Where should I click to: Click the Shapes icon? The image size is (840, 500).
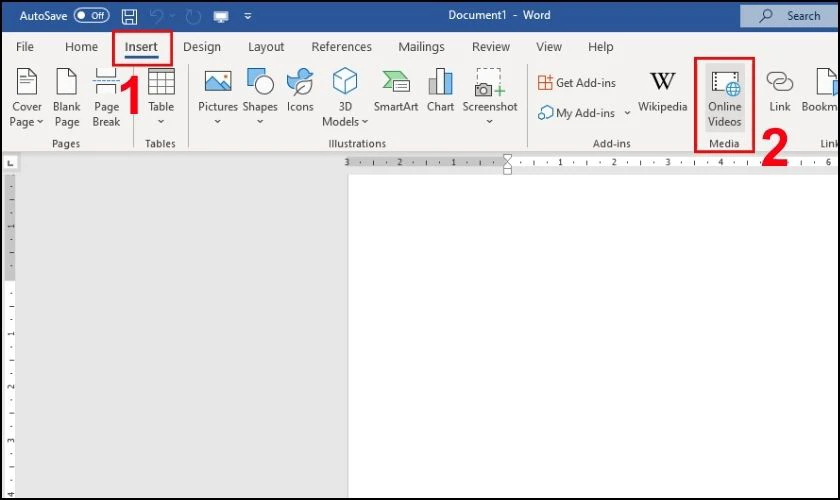260,81
